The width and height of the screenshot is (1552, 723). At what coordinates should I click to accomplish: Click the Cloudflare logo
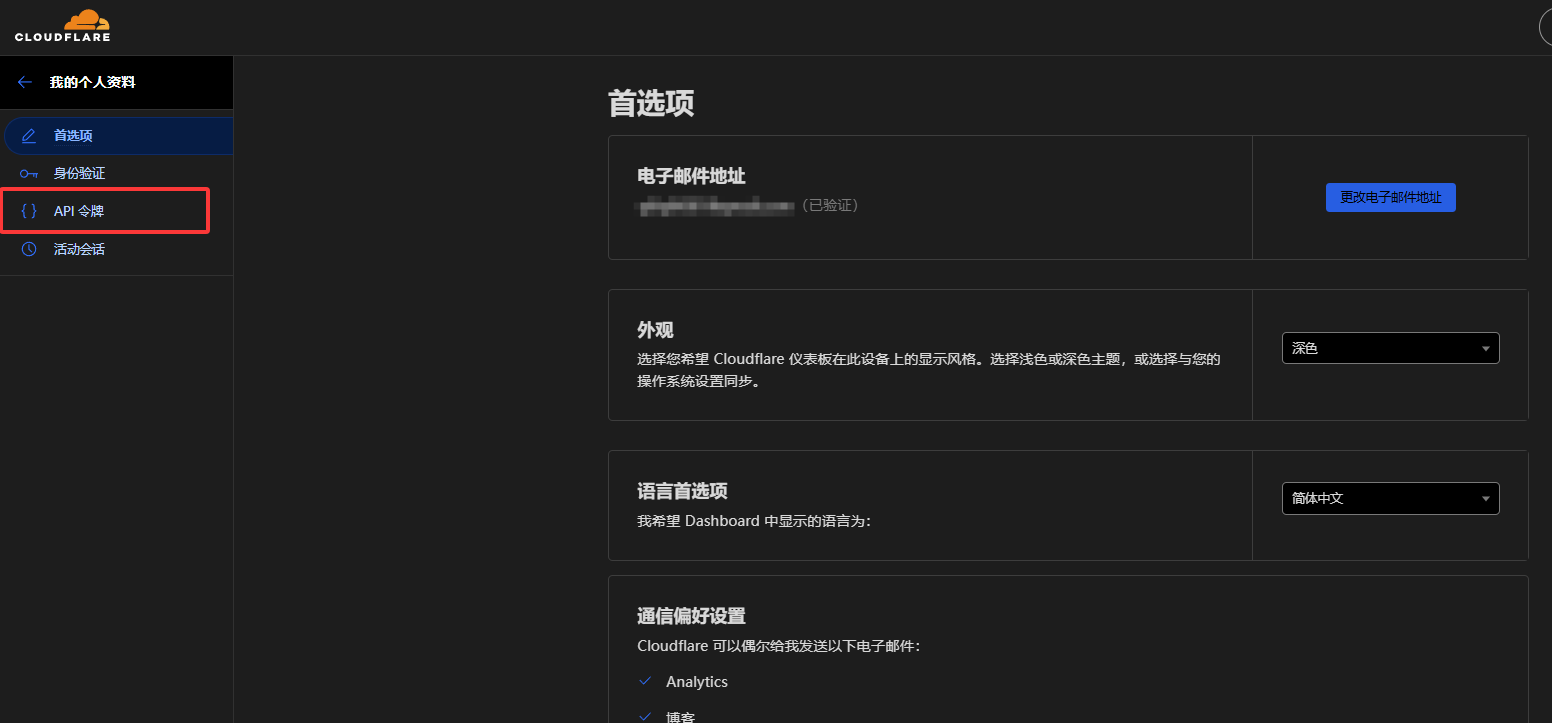[62, 26]
